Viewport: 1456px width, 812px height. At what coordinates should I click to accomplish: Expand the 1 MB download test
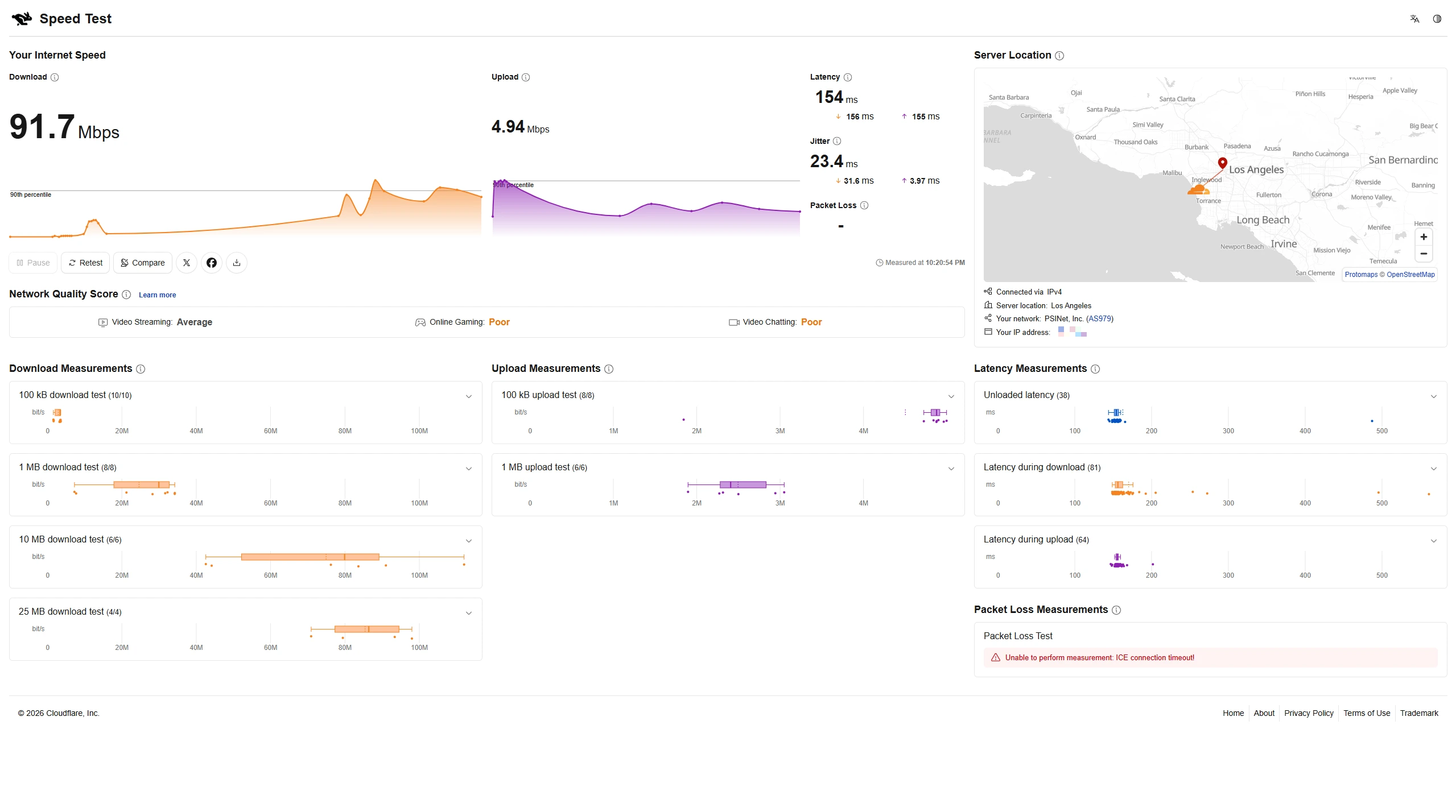click(x=469, y=469)
